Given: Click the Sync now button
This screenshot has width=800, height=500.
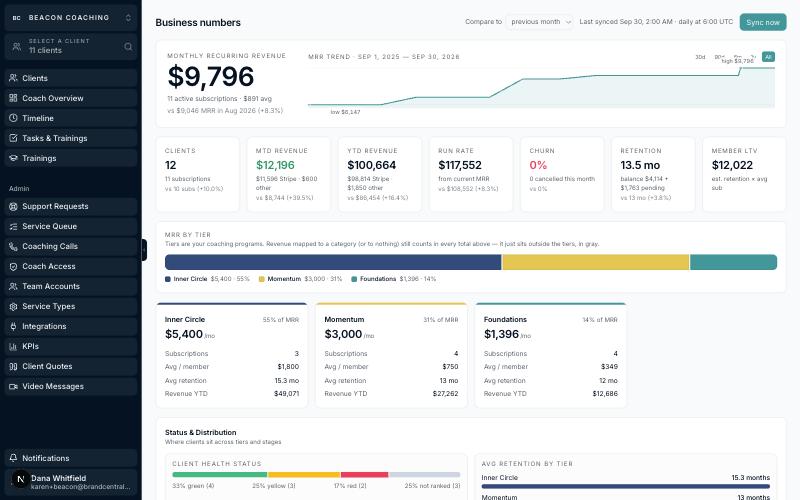Looking at the screenshot, I should click(763, 22).
